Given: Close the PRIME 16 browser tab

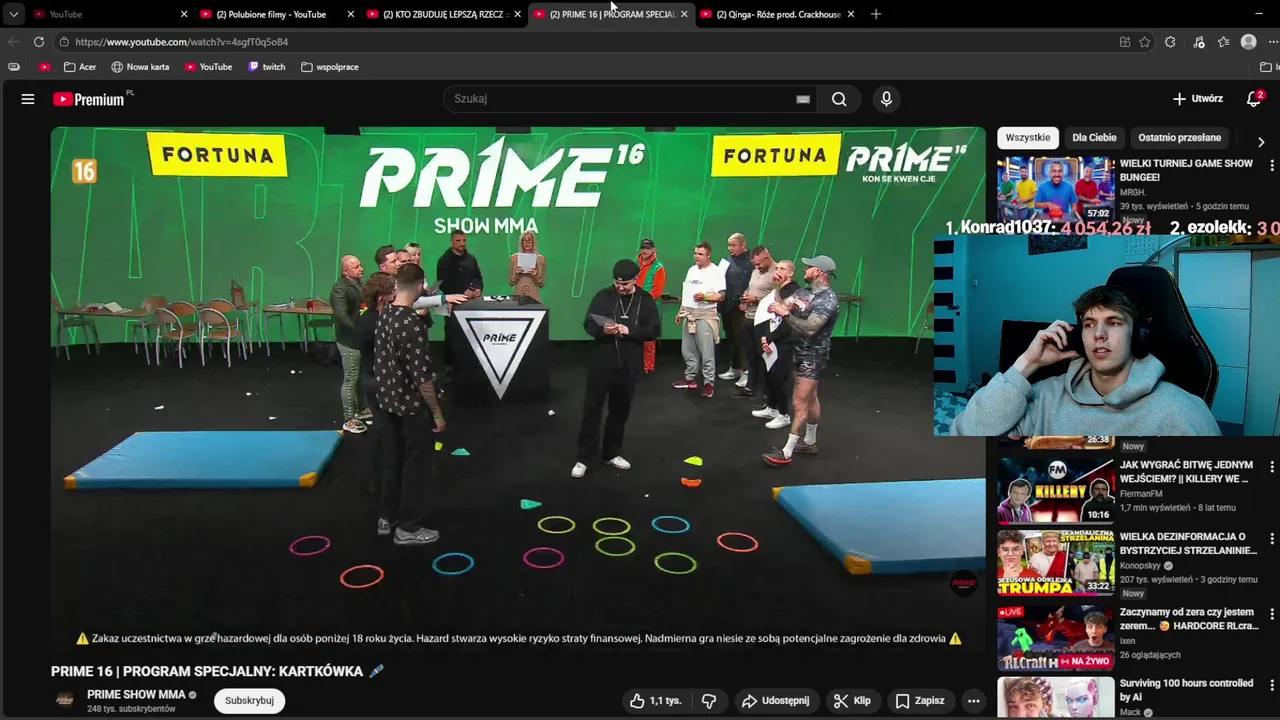Looking at the screenshot, I should (x=684, y=14).
